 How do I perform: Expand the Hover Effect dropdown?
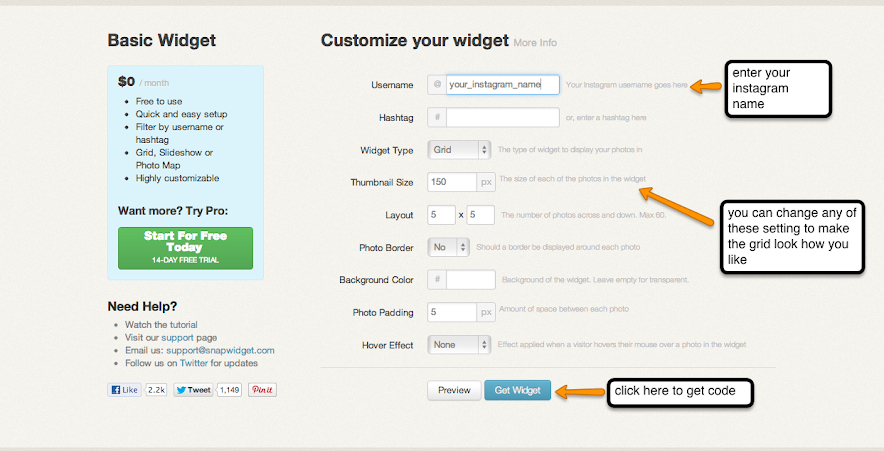pyautogui.click(x=459, y=344)
